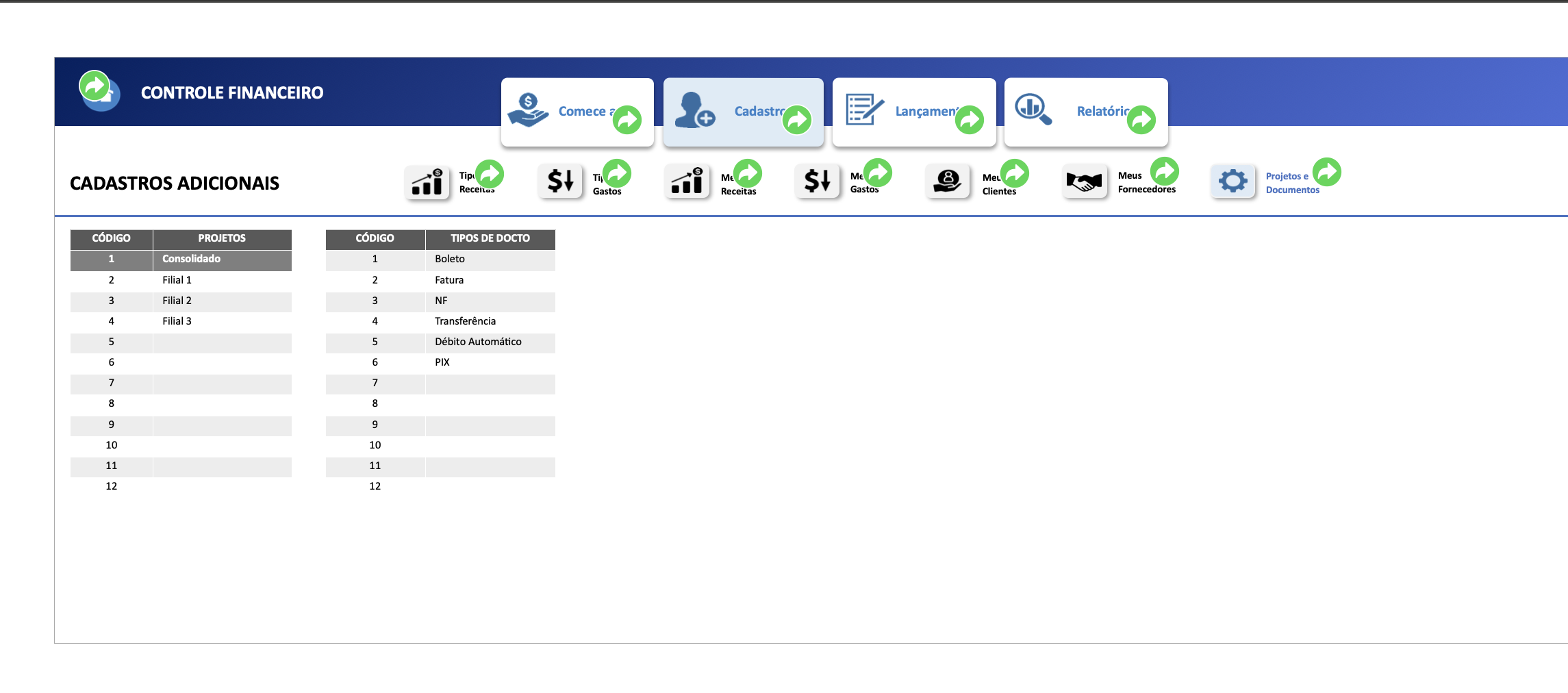The width and height of the screenshot is (1568, 693).
Task: Switch to the Lançamentos tab
Action: (914, 112)
